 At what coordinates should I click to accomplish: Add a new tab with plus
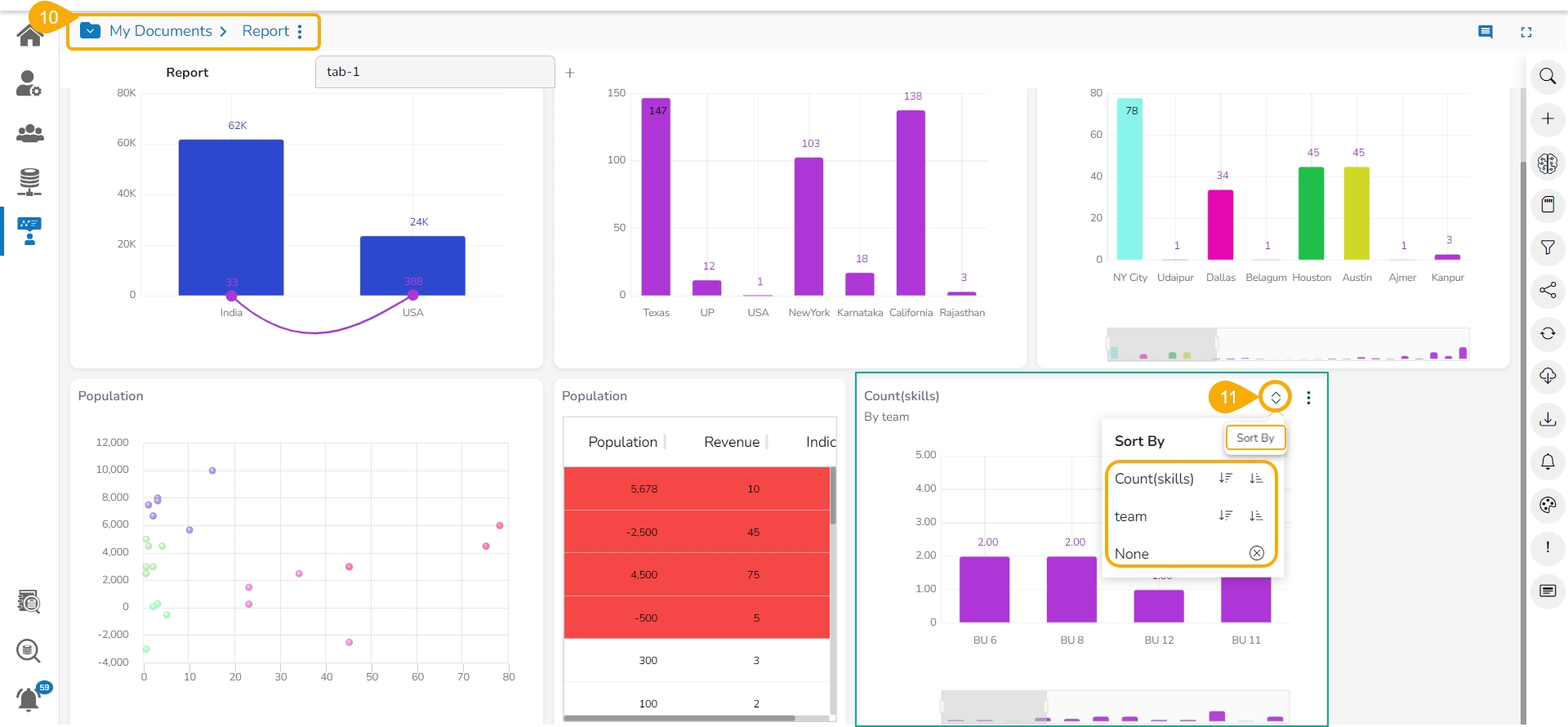[x=570, y=73]
